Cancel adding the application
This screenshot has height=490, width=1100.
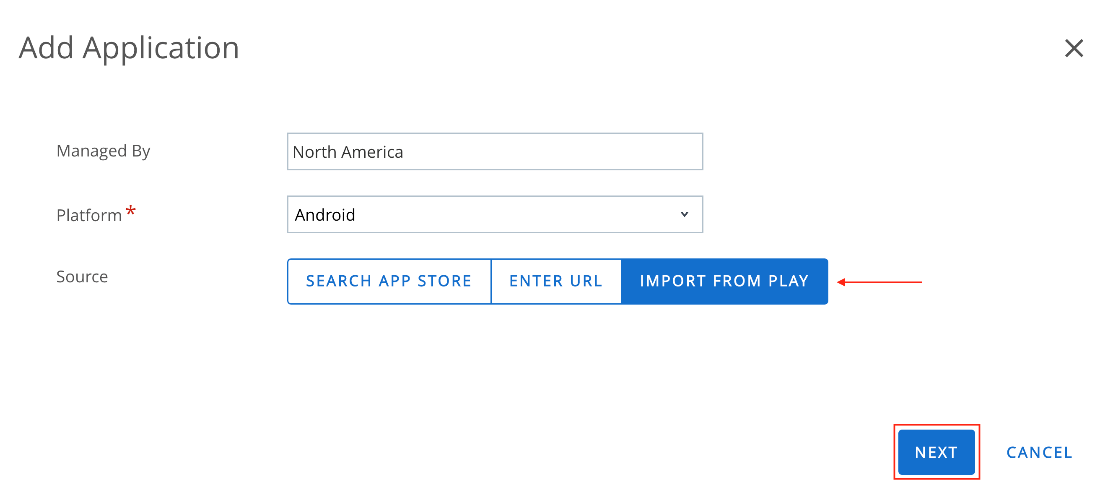(x=1039, y=452)
